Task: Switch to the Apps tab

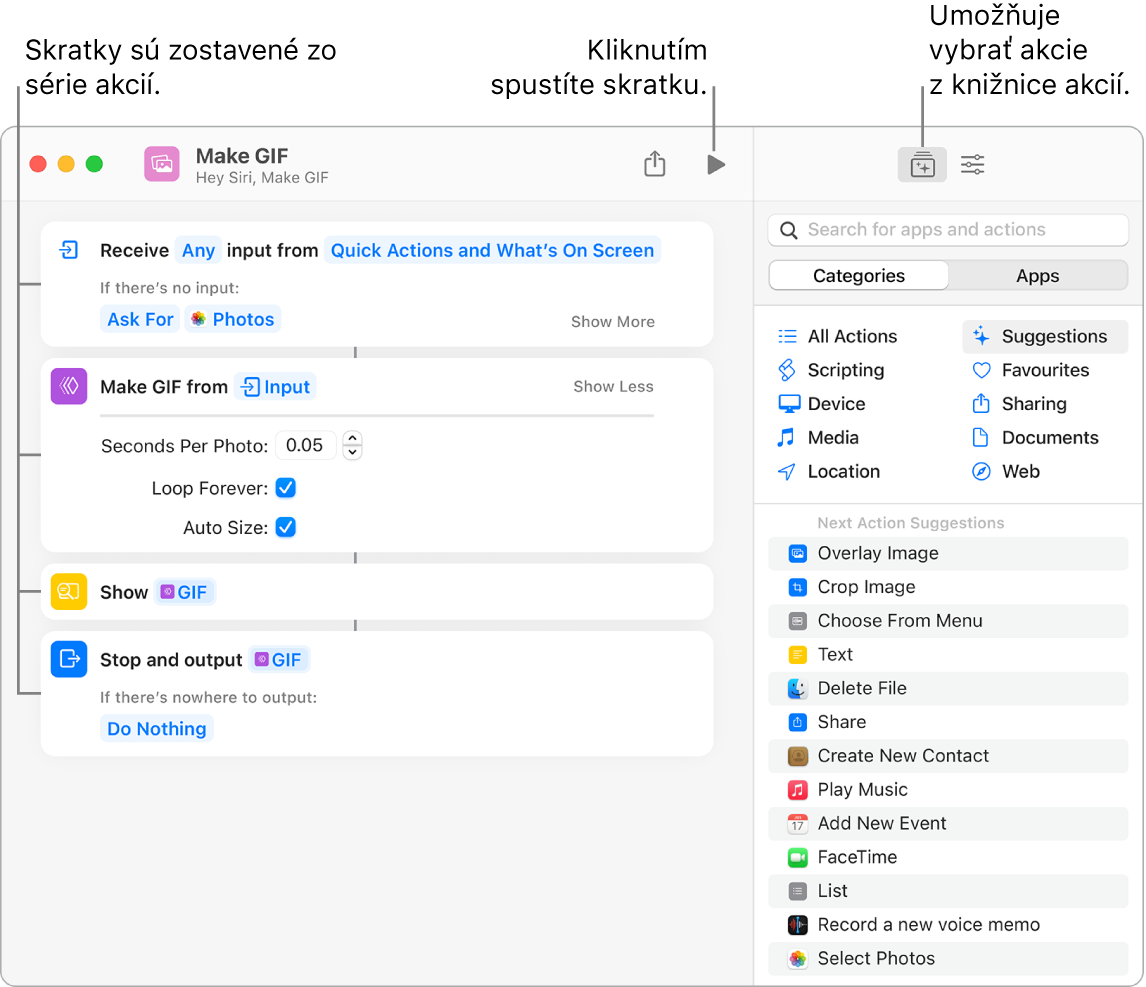Action: coord(1037,276)
